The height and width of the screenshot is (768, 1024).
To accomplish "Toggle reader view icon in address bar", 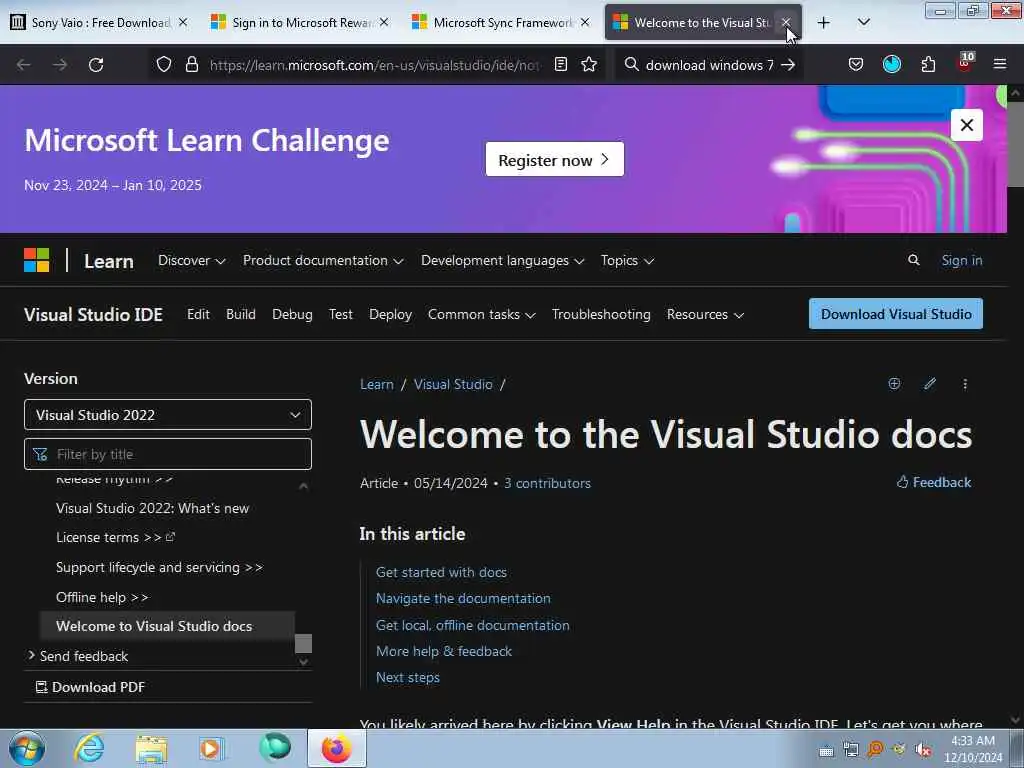I will point(560,64).
